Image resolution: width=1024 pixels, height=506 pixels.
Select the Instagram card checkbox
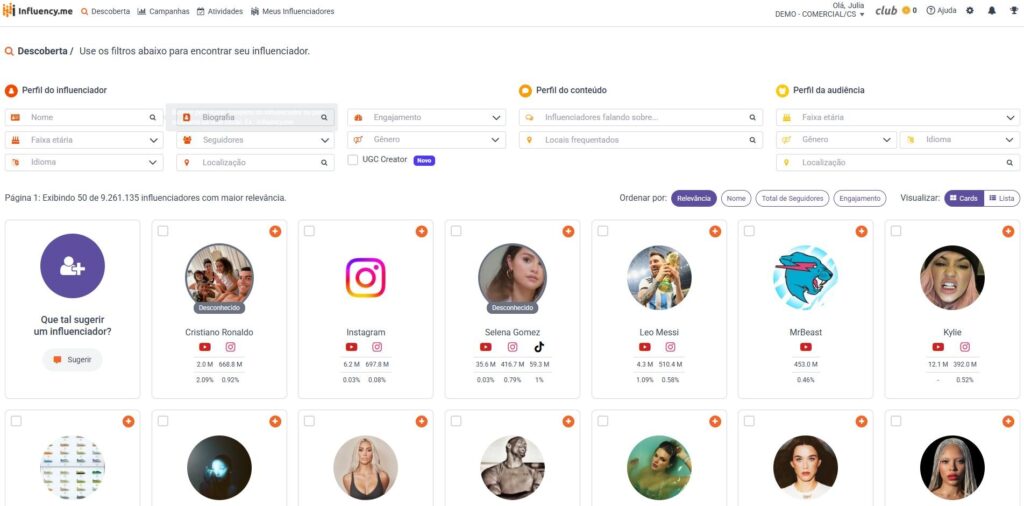[309, 230]
